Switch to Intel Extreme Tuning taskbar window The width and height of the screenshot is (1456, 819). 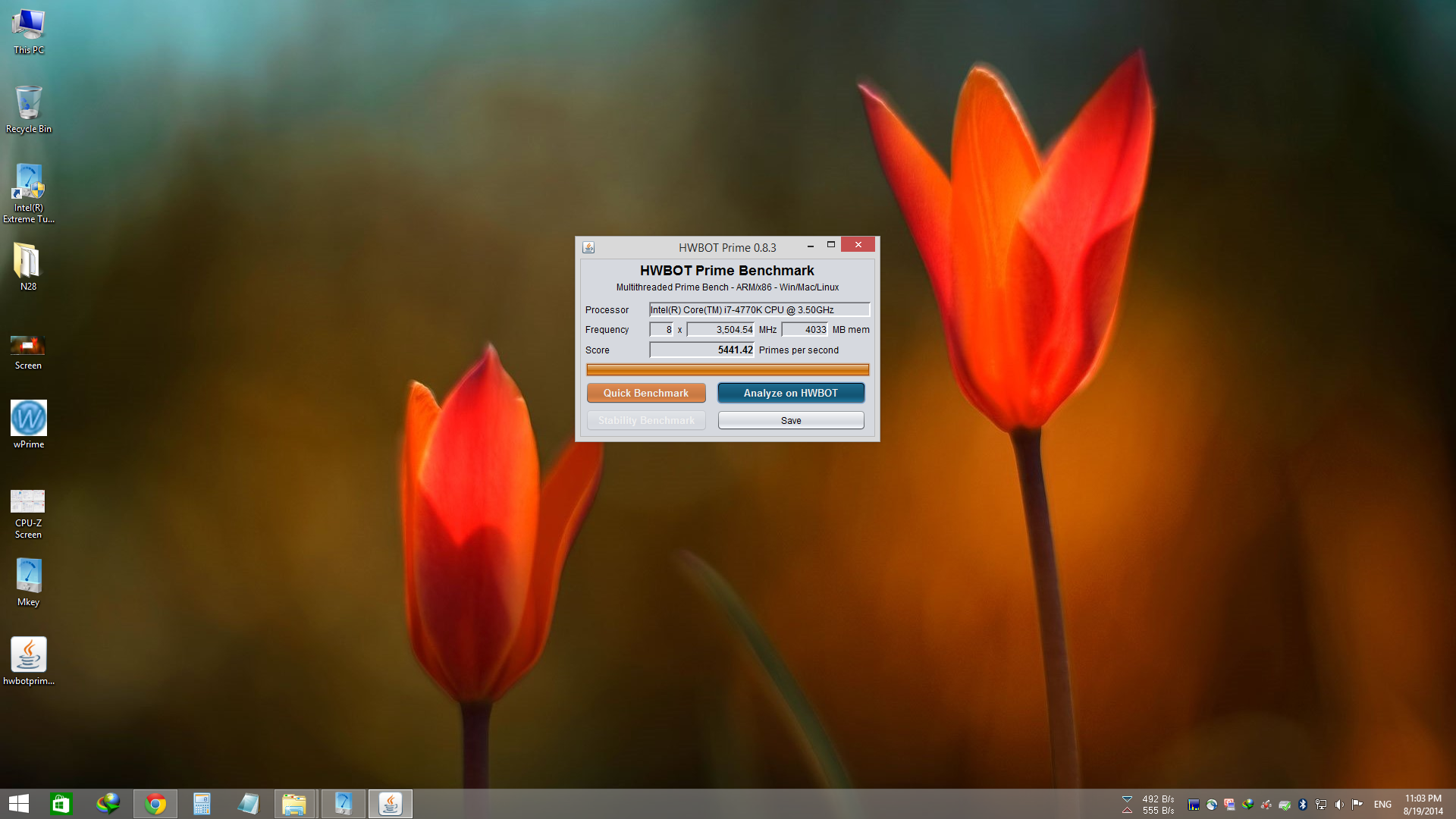coord(344,804)
